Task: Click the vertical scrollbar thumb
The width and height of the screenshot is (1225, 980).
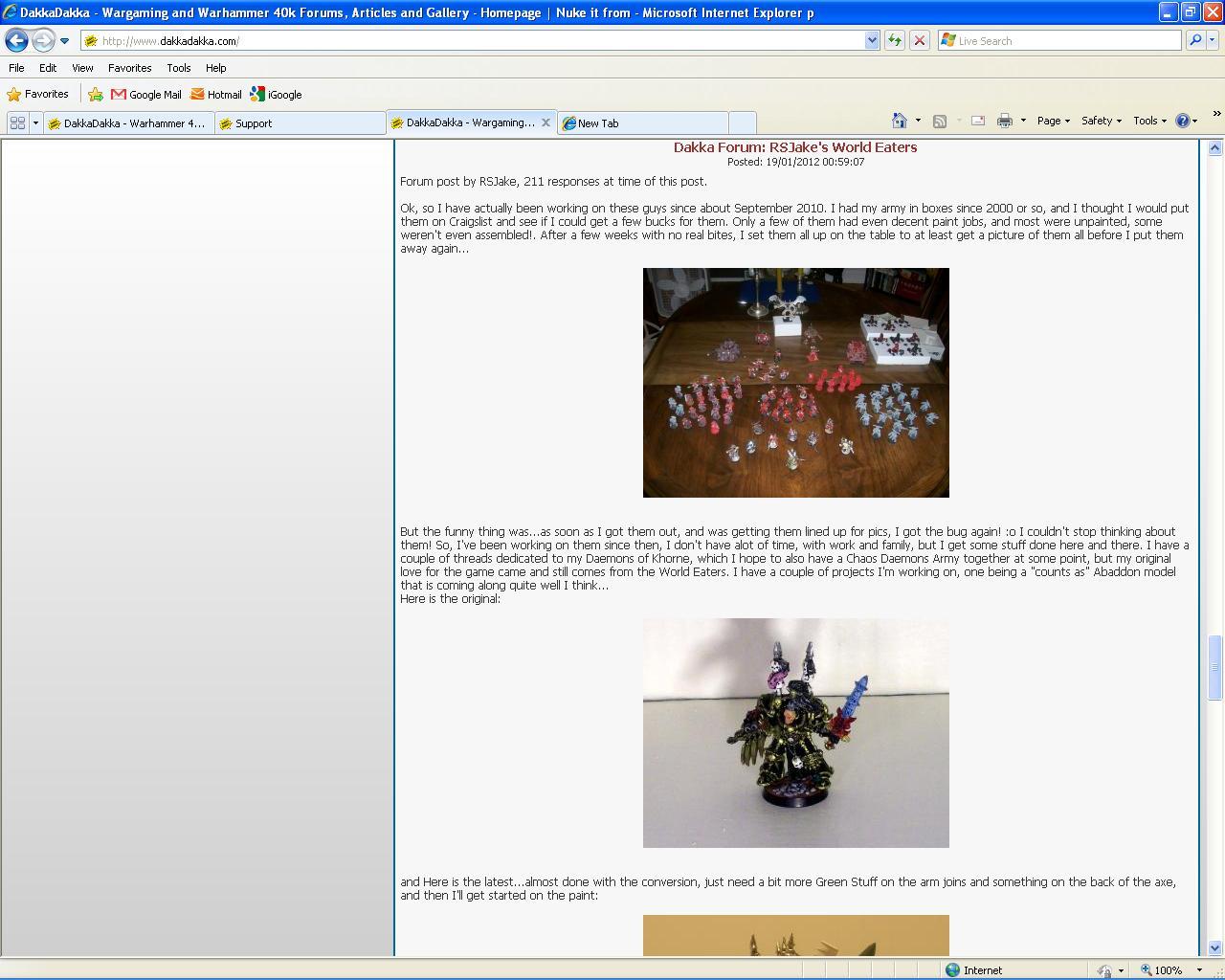Action: point(1214,667)
